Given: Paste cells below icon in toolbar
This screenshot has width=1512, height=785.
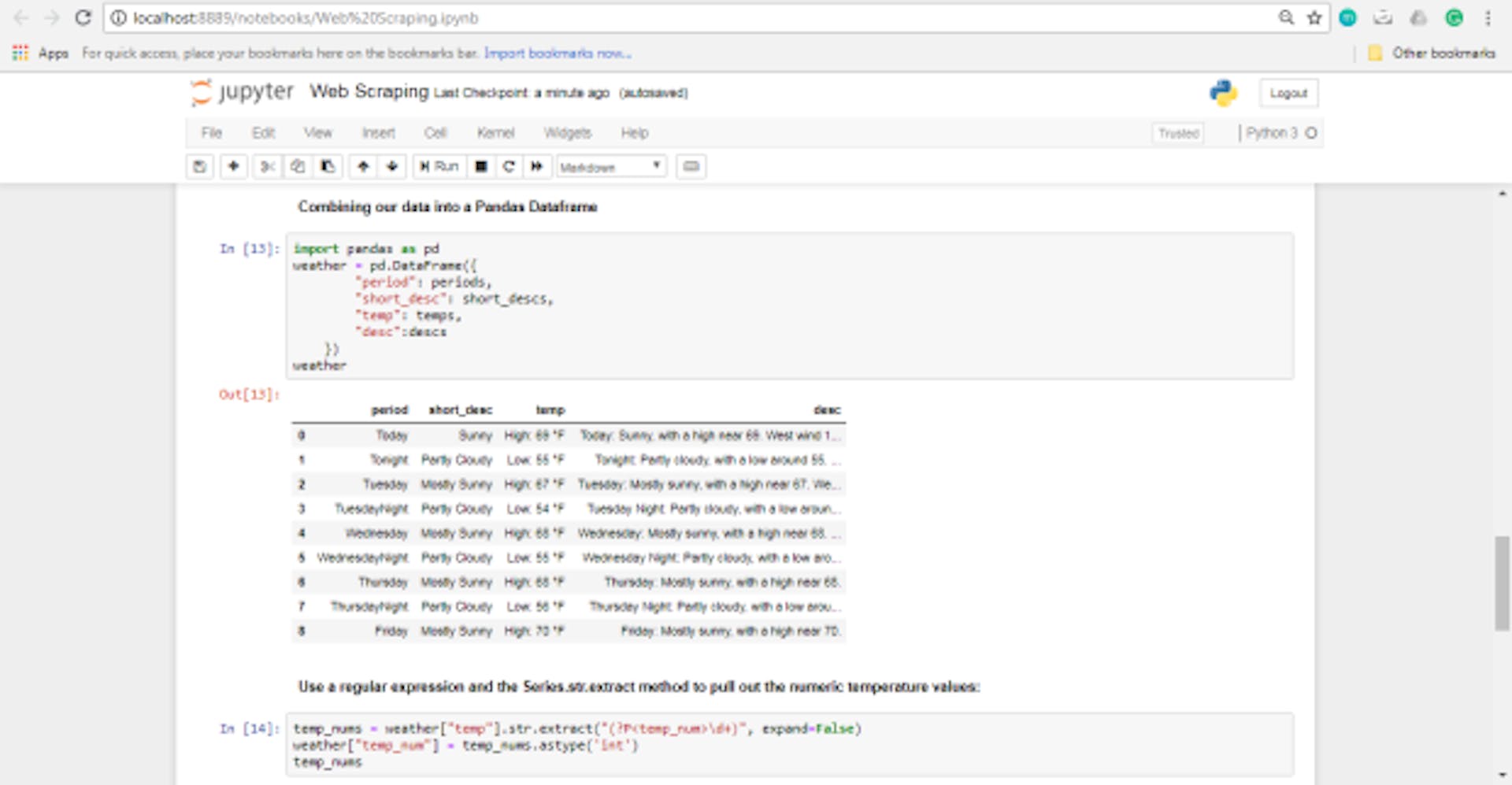Looking at the screenshot, I should pos(327,166).
